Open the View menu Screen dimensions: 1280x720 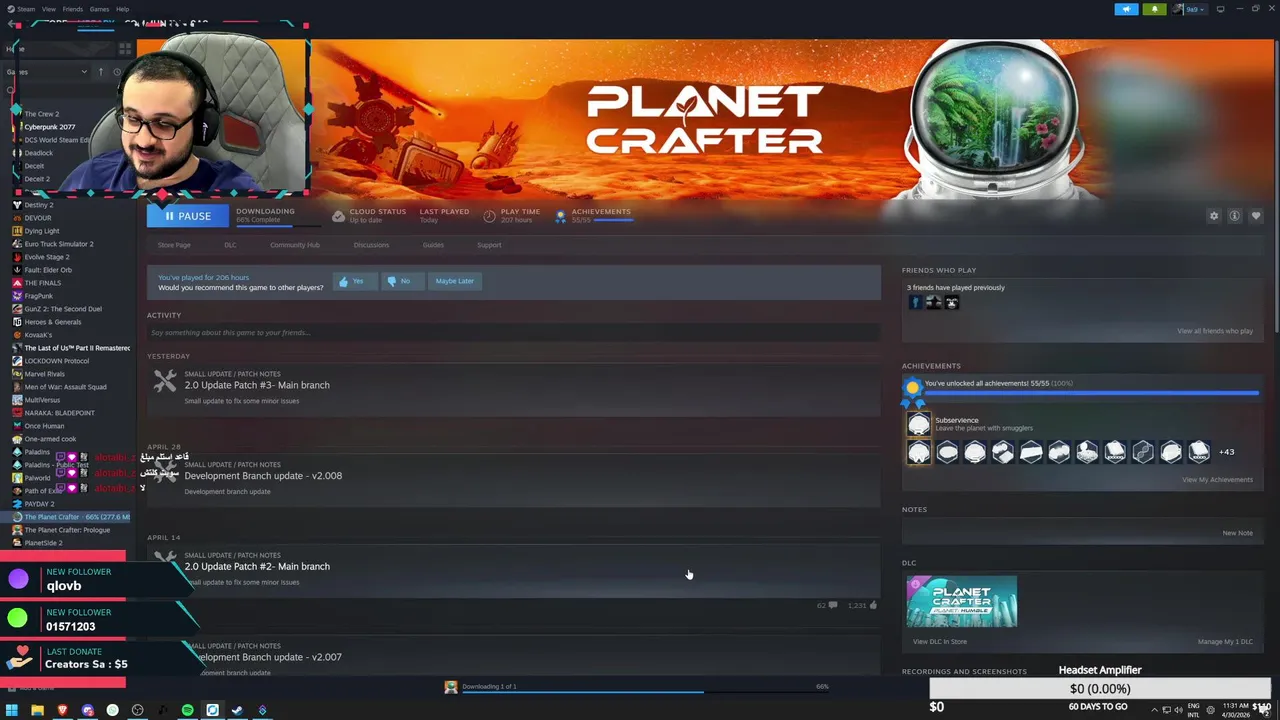coord(48,9)
